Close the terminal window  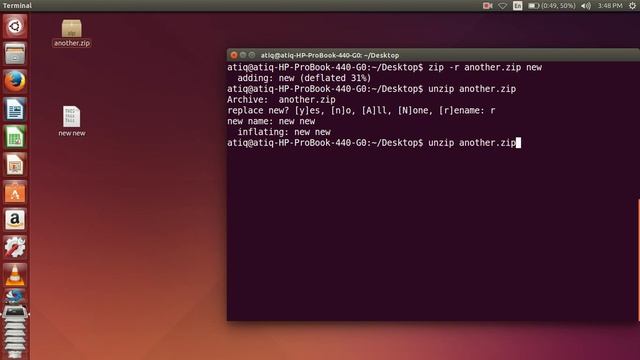click(234, 55)
